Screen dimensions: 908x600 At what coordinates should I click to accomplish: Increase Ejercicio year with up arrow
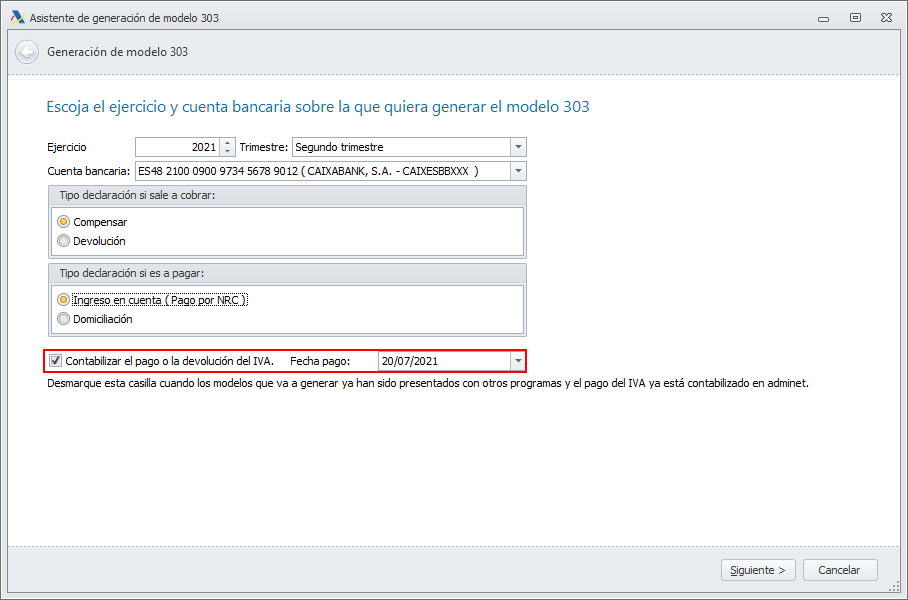point(228,143)
